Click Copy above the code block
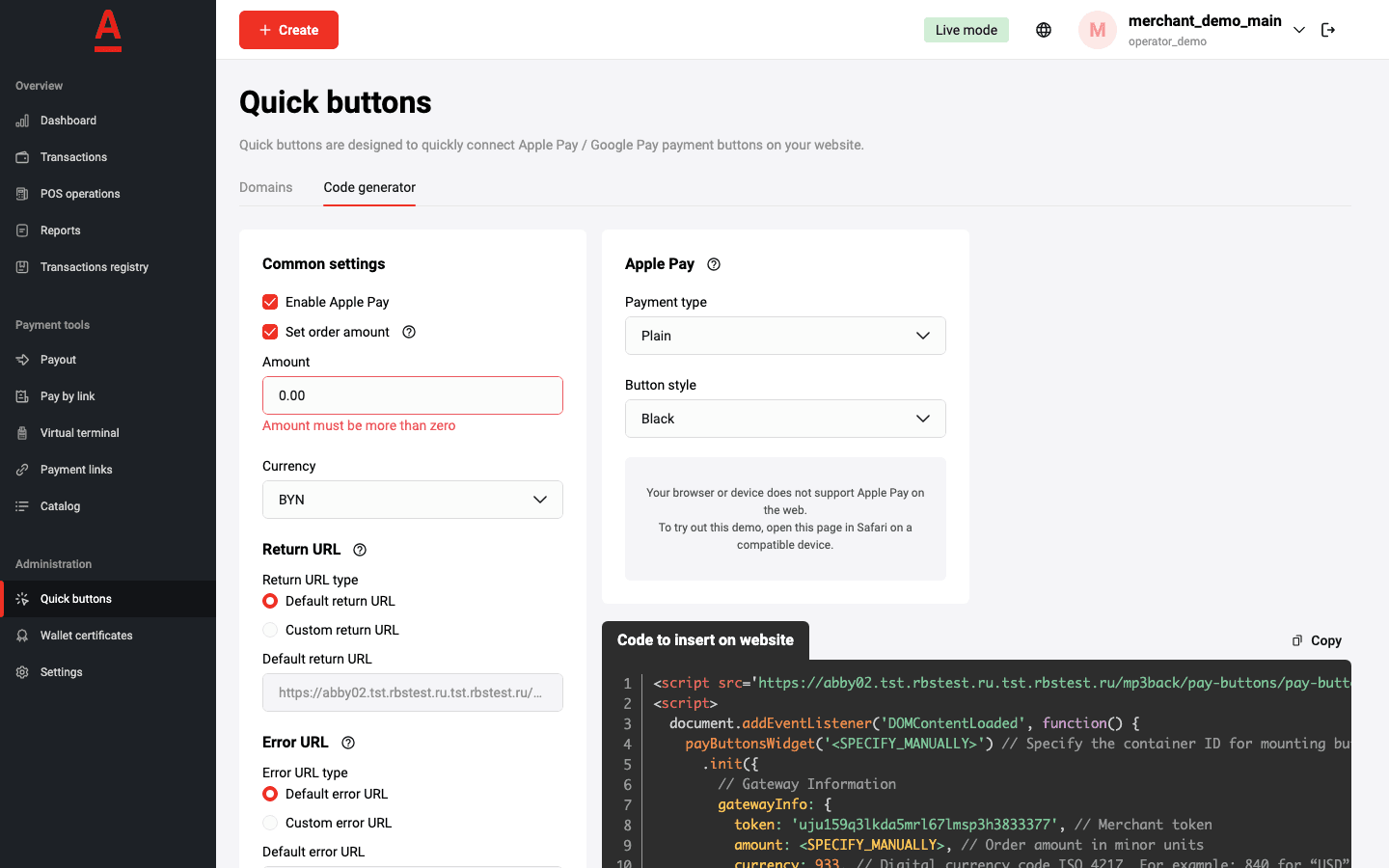1389x868 pixels. (1317, 640)
